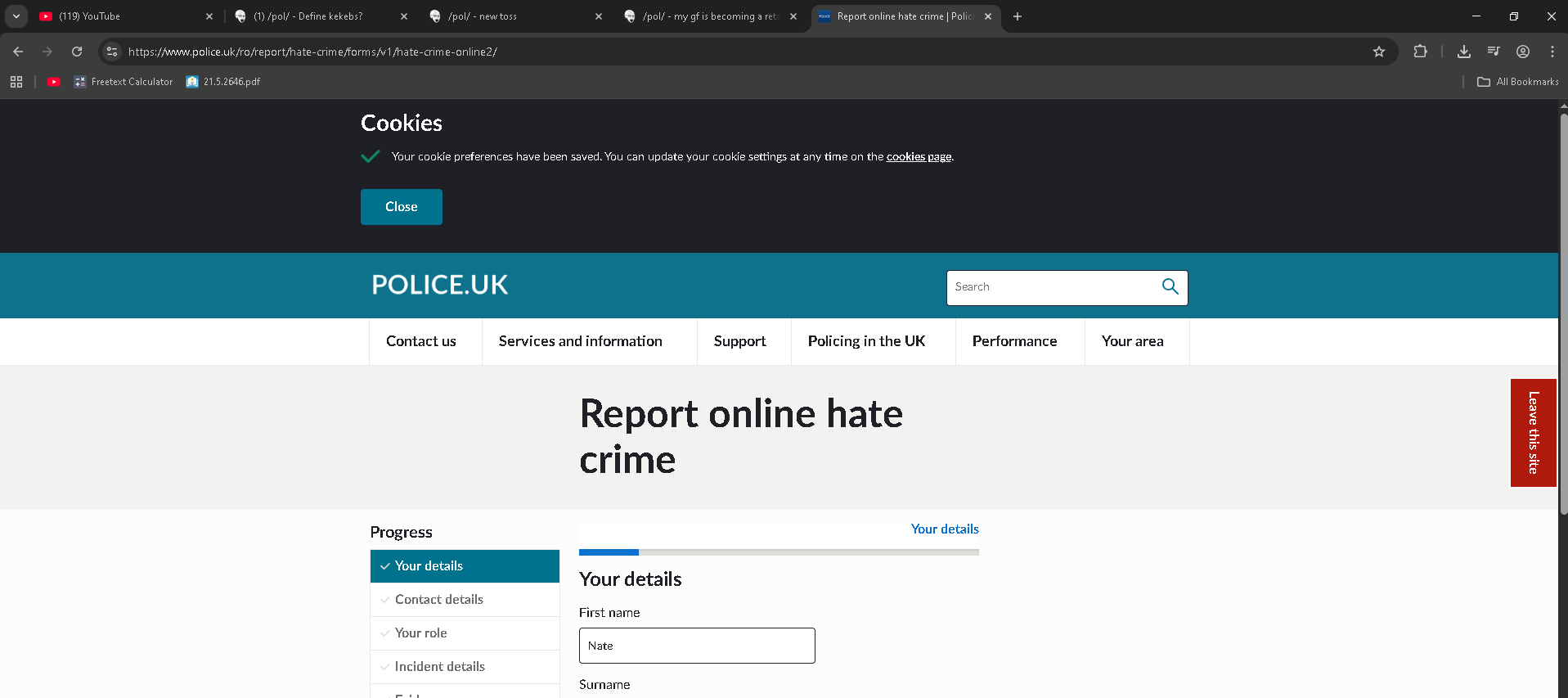Open the site information icon in address bar
The width and height of the screenshot is (1568, 698).
[112, 52]
